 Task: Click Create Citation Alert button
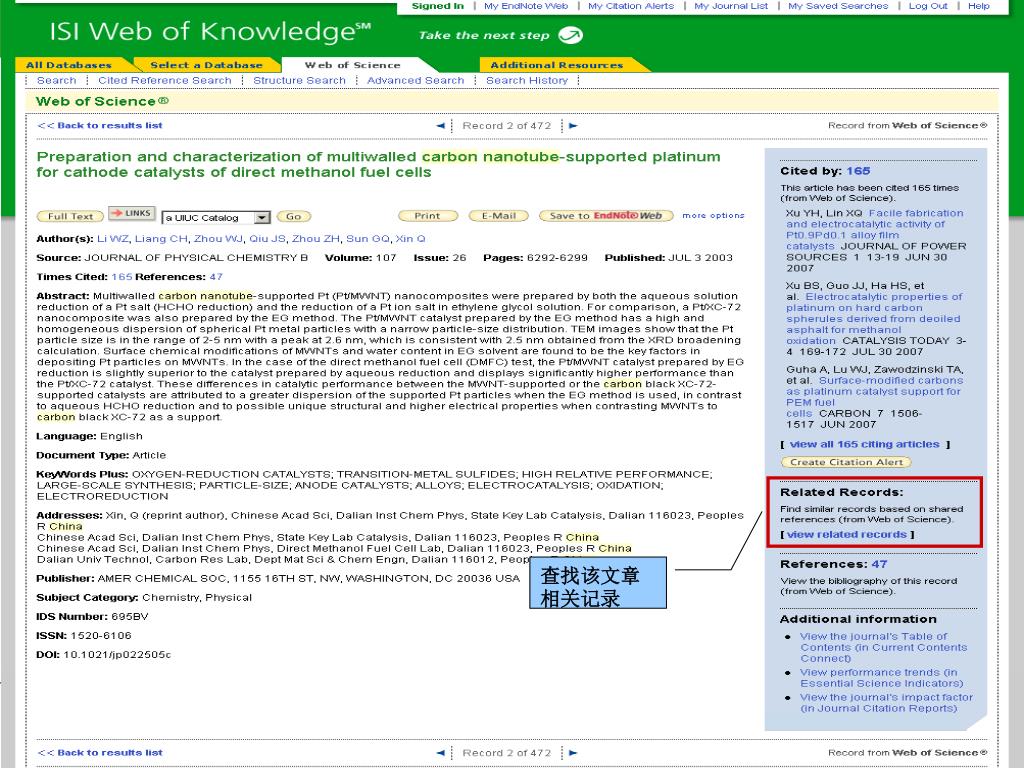tap(846, 462)
